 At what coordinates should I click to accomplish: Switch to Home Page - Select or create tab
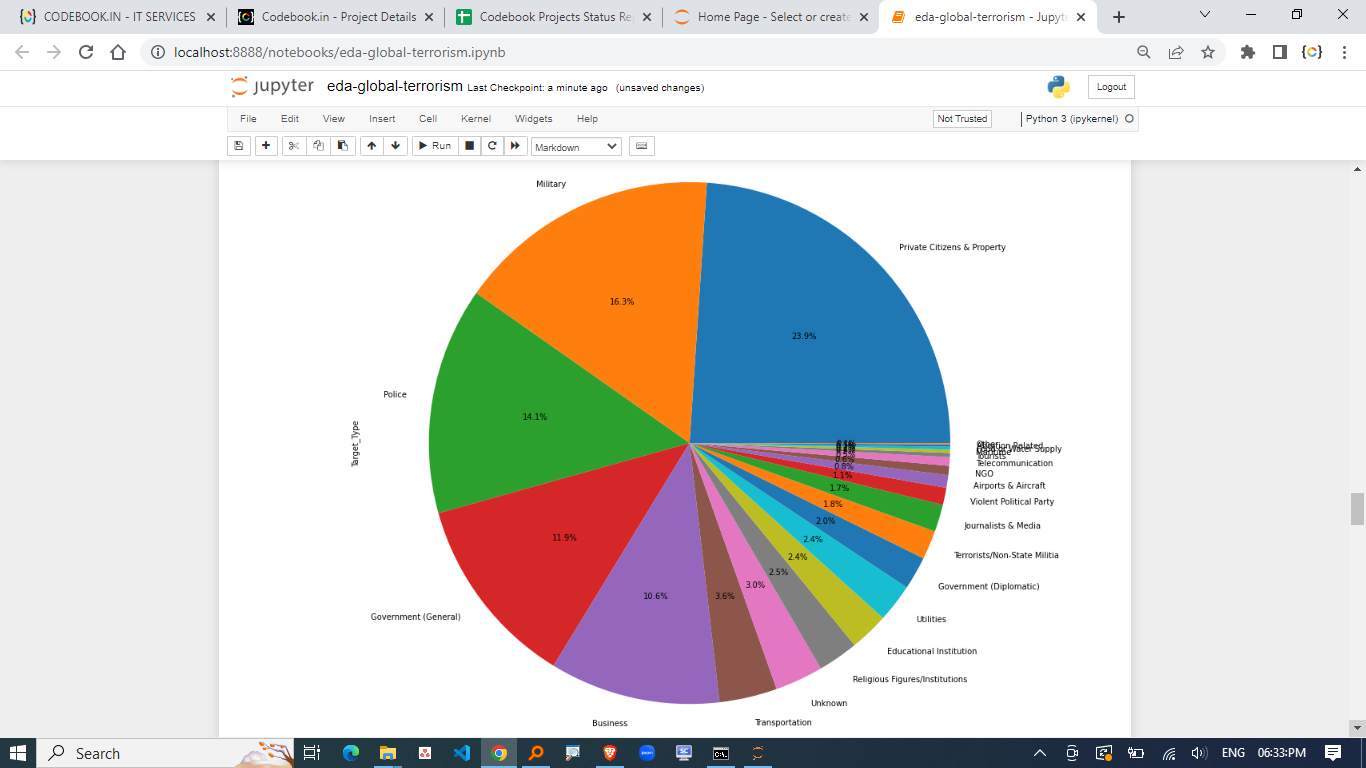(x=773, y=17)
